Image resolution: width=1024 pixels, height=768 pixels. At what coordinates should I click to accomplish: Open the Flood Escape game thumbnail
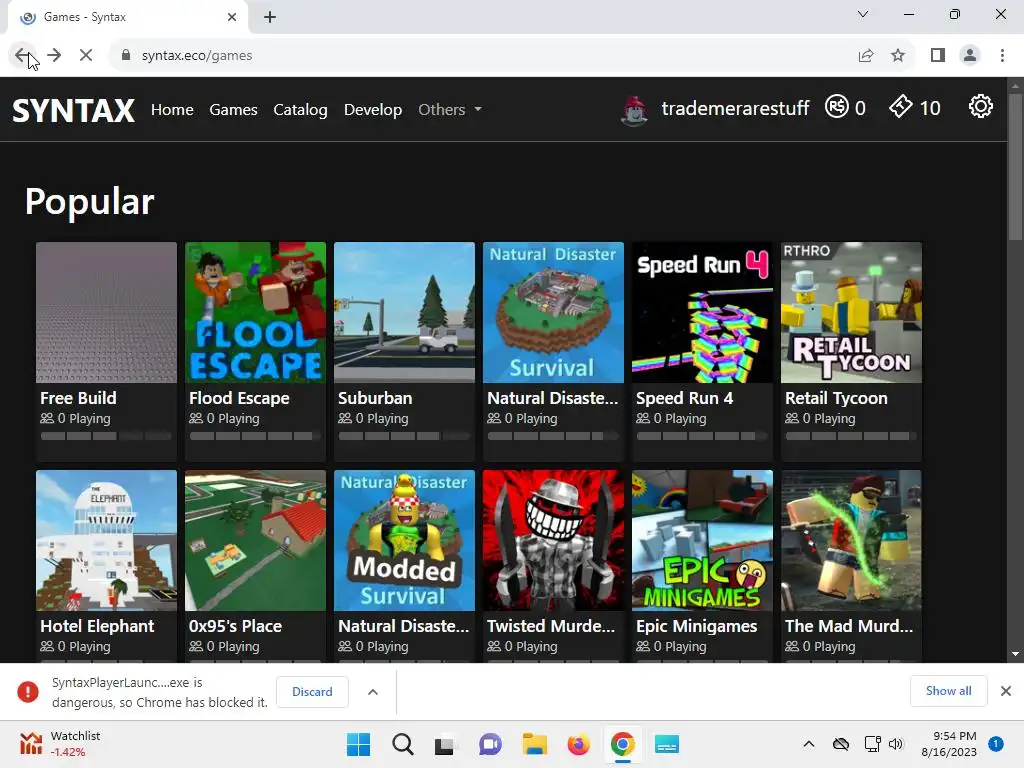(x=255, y=313)
